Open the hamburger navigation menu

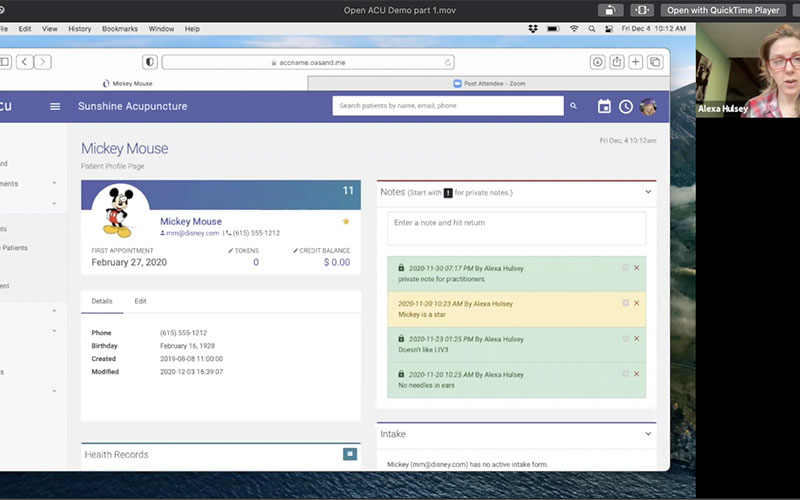click(x=55, y=106)
